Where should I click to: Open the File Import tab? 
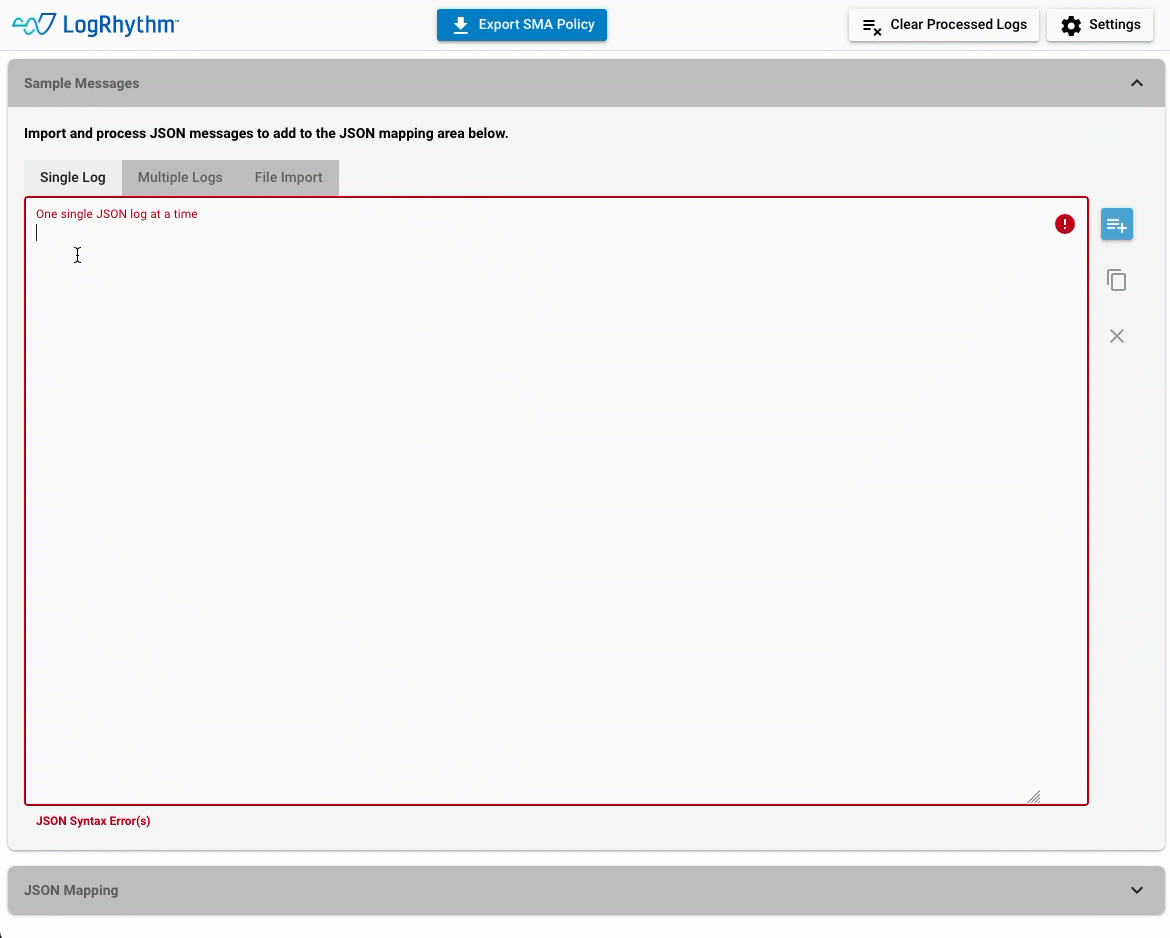(x=288, y=177)
